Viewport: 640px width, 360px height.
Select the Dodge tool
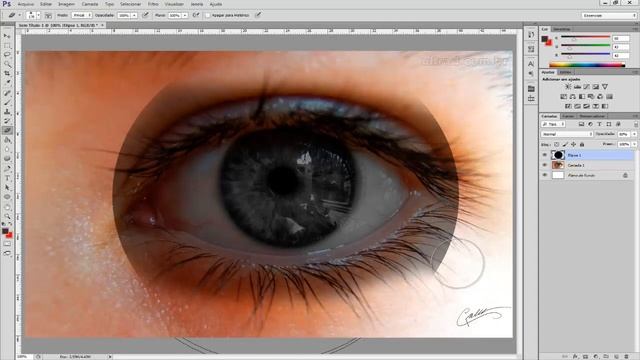point(7,159)
